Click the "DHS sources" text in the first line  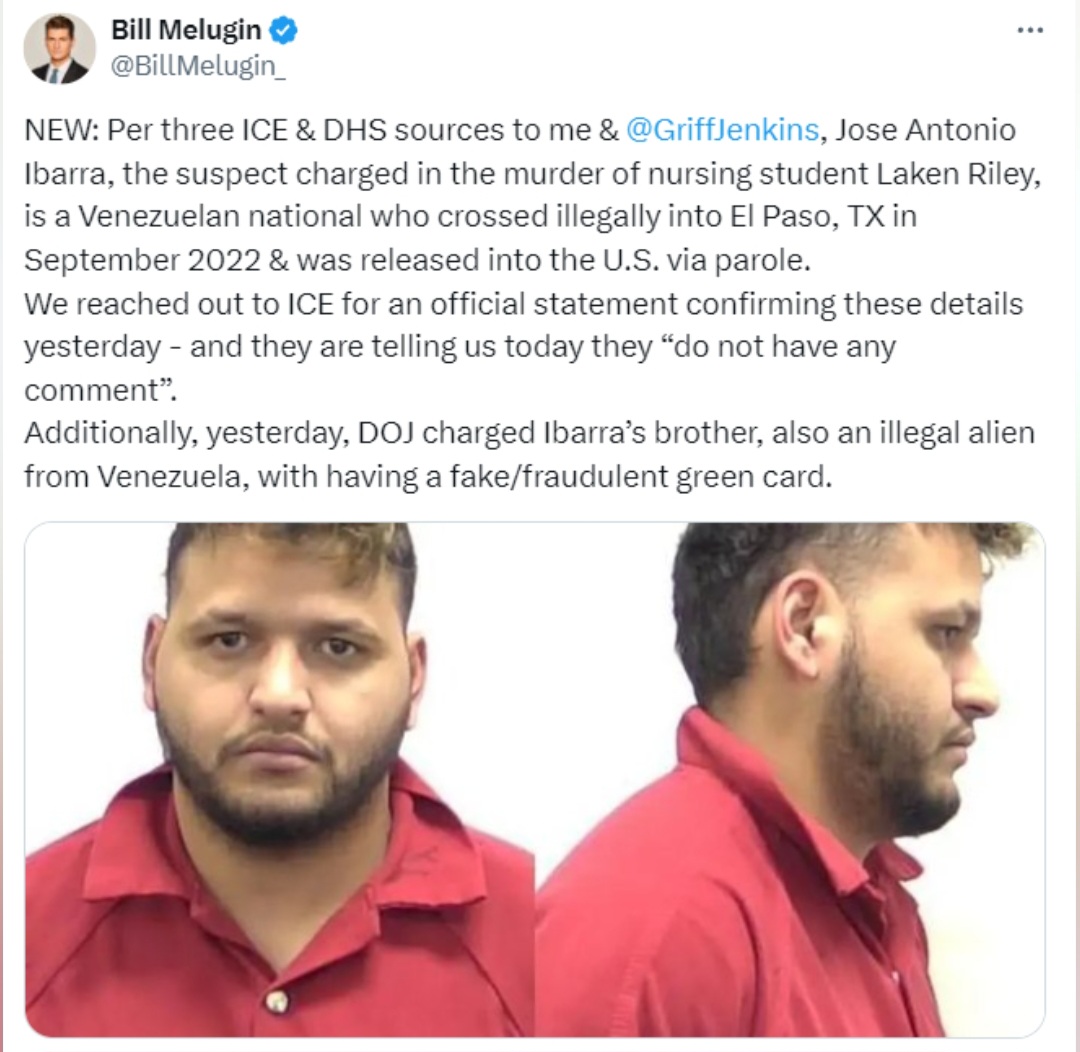[x=421, y=130]
